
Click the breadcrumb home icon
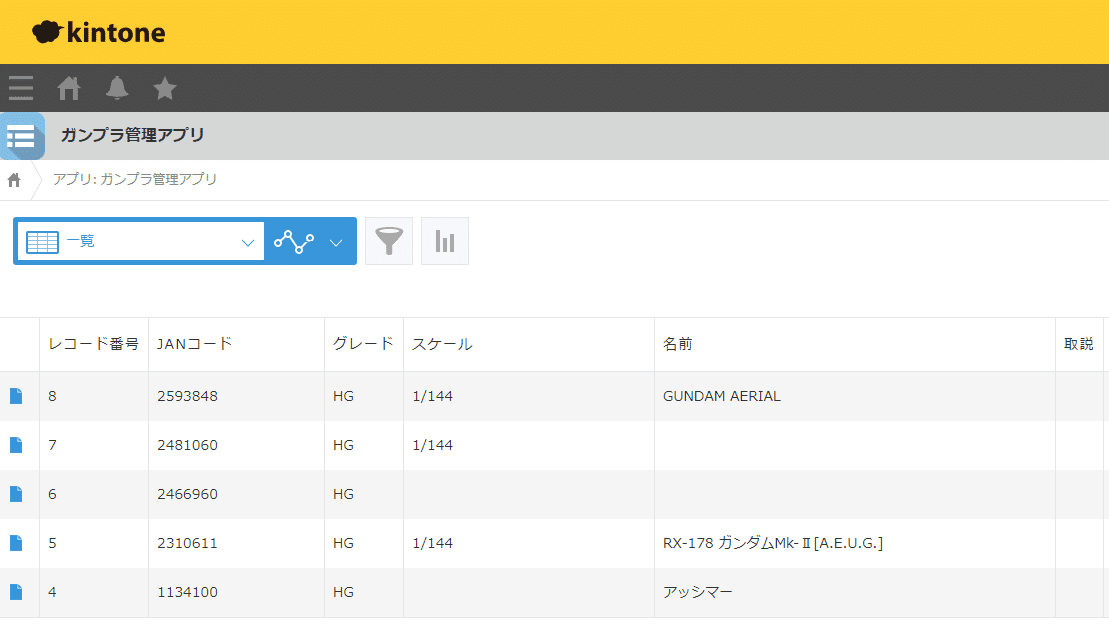(x=14, y=179)
